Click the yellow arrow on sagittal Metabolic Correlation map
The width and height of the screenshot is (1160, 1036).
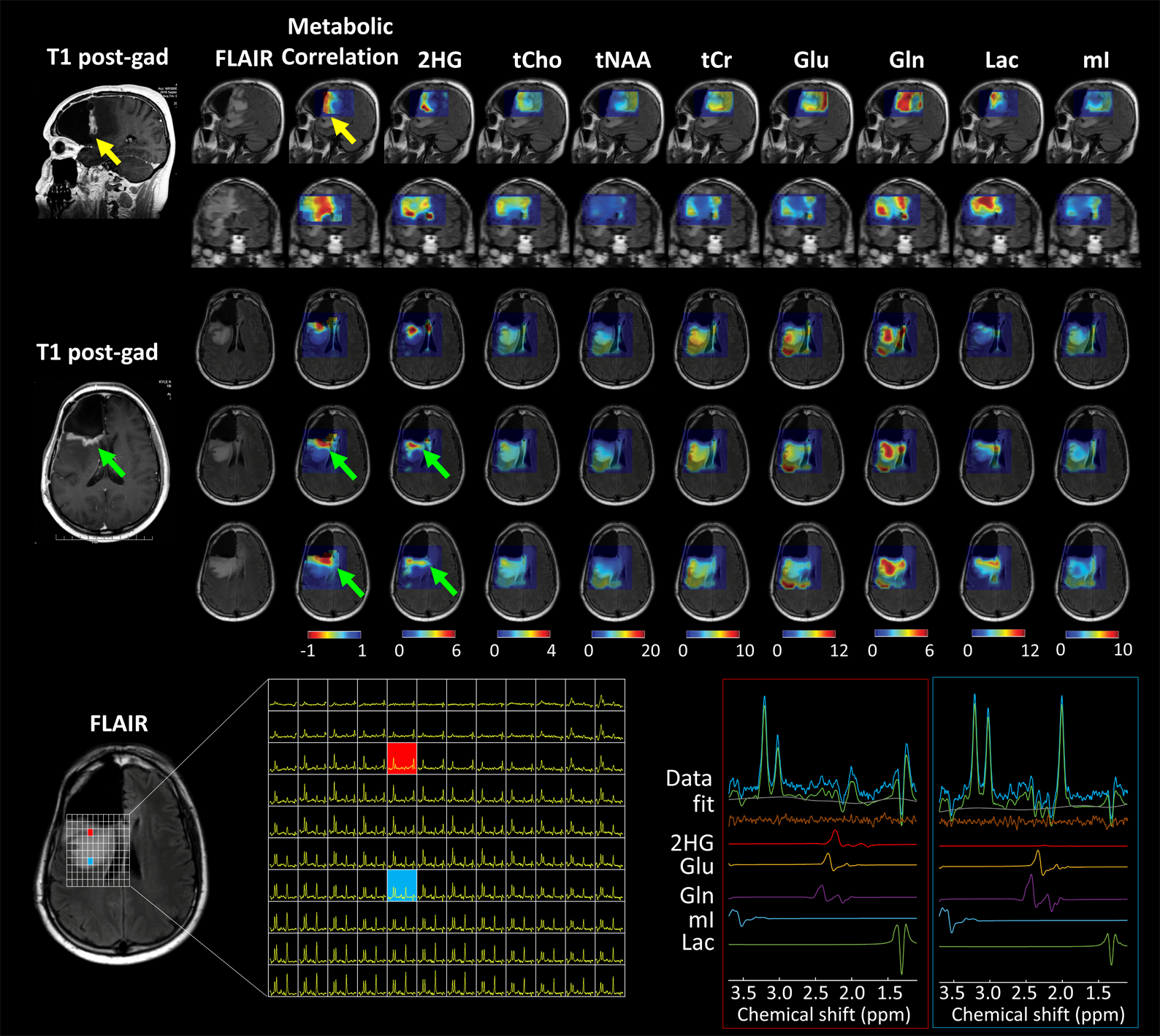tap(343, 131)
